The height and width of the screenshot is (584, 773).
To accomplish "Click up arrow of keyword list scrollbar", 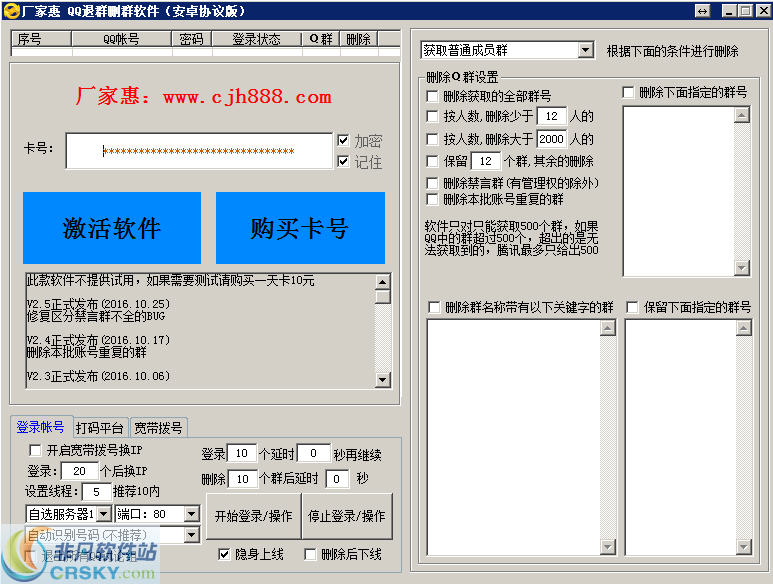I will [x=608, y=328].
